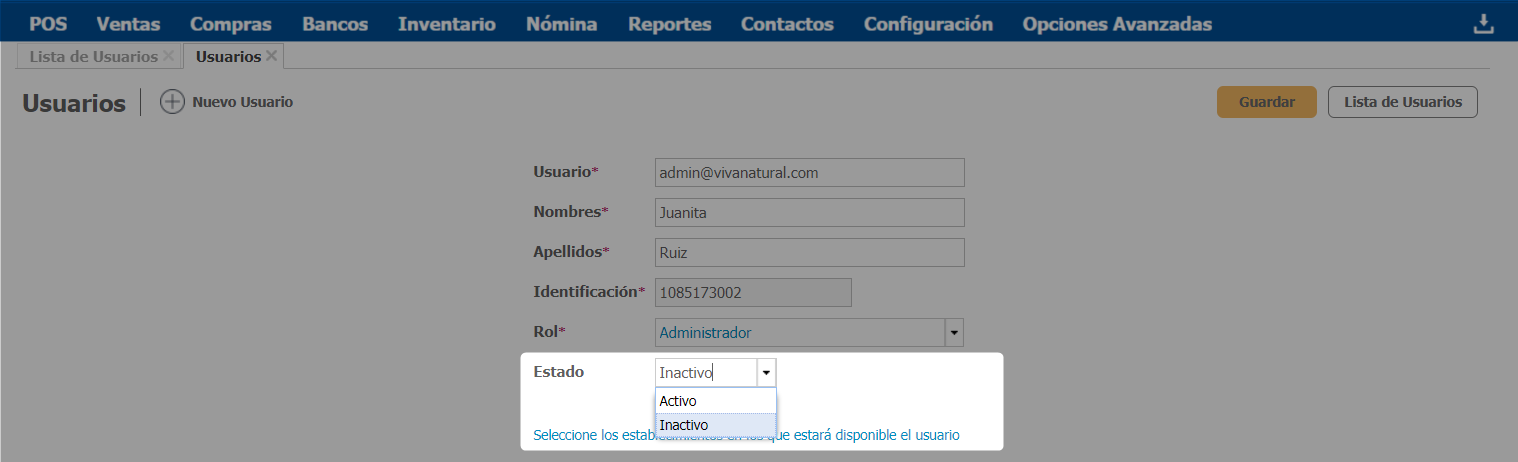The image size is (1518, 462).
Task: Click the Nombres field containing Juanita
Action: (x=808, y=213)
